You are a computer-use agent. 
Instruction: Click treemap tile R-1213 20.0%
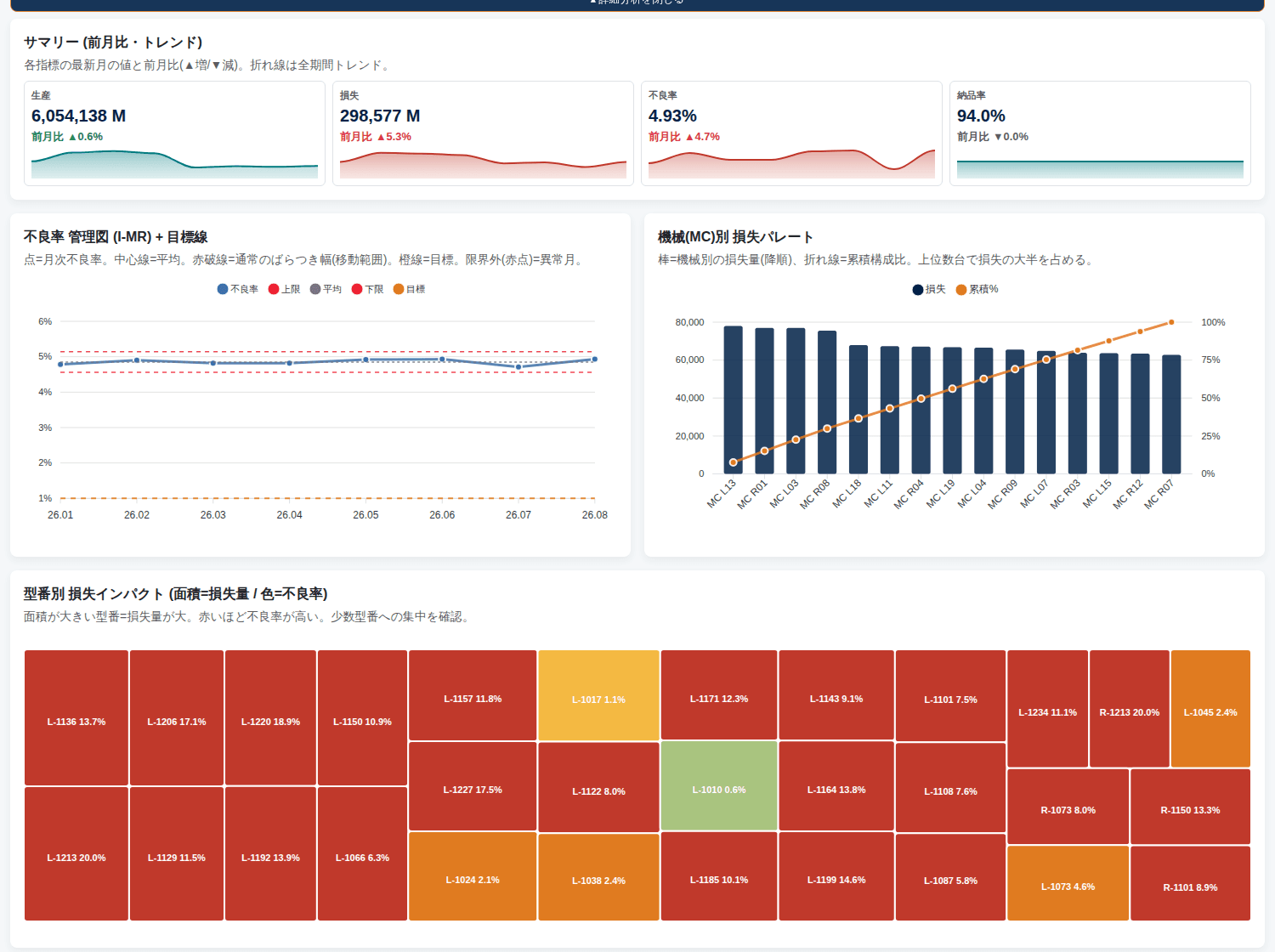[x=1130, y=709]
